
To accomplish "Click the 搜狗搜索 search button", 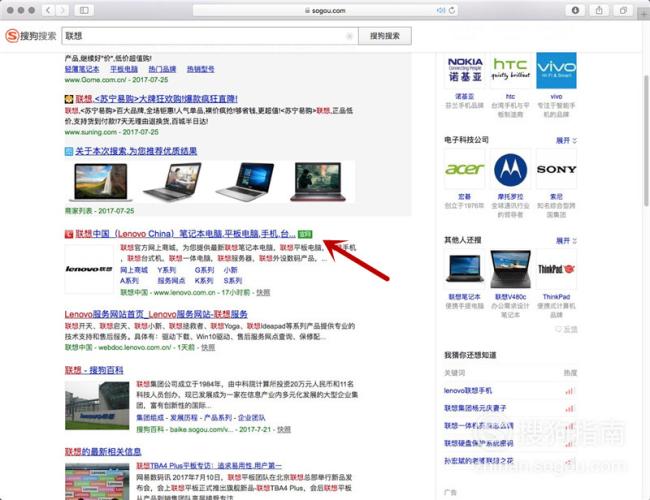I will [x=385, y=36].
